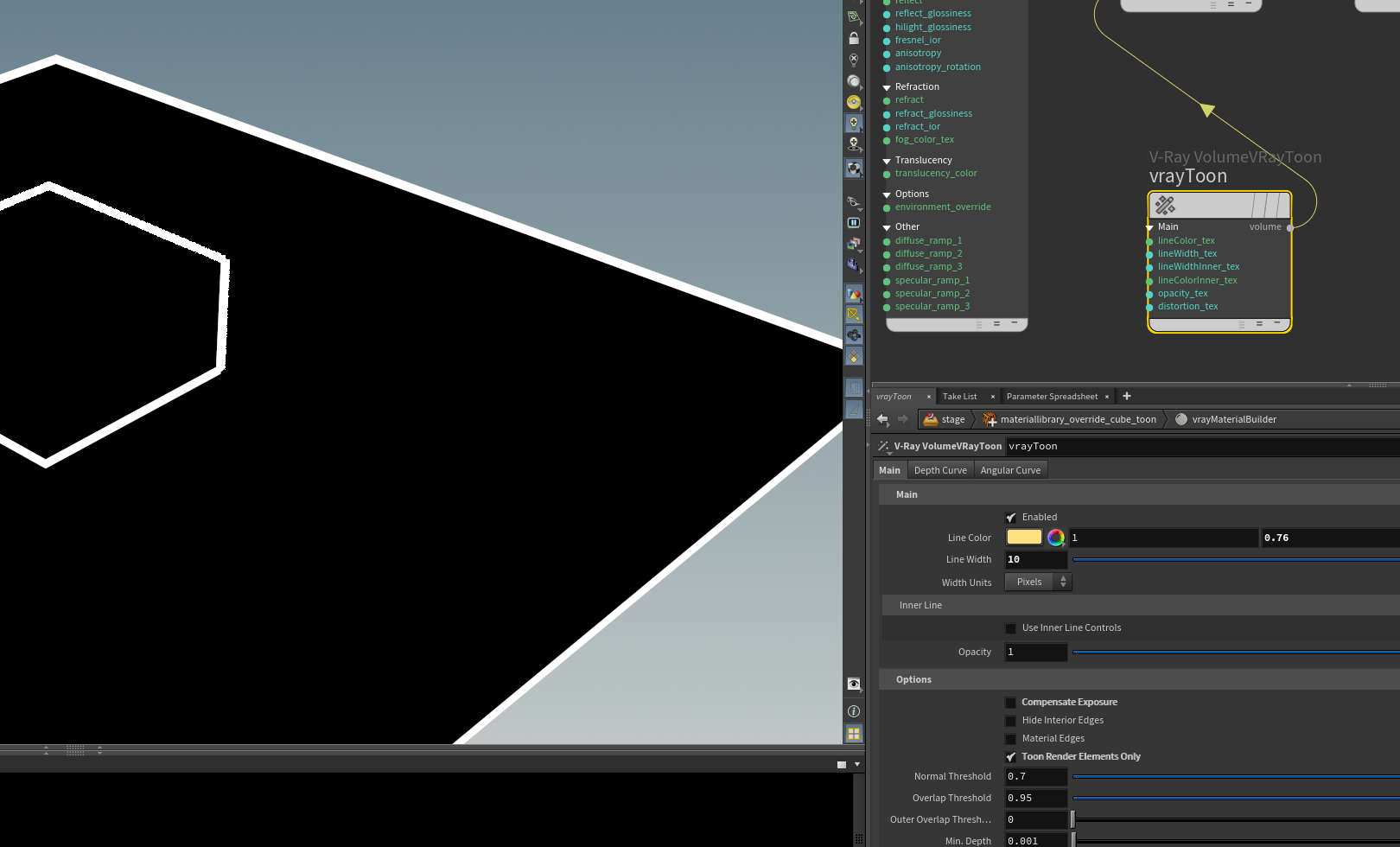The image size is (1400, 847).
Task: Click the Opacity value field
Action: (x=1036, y=653)
